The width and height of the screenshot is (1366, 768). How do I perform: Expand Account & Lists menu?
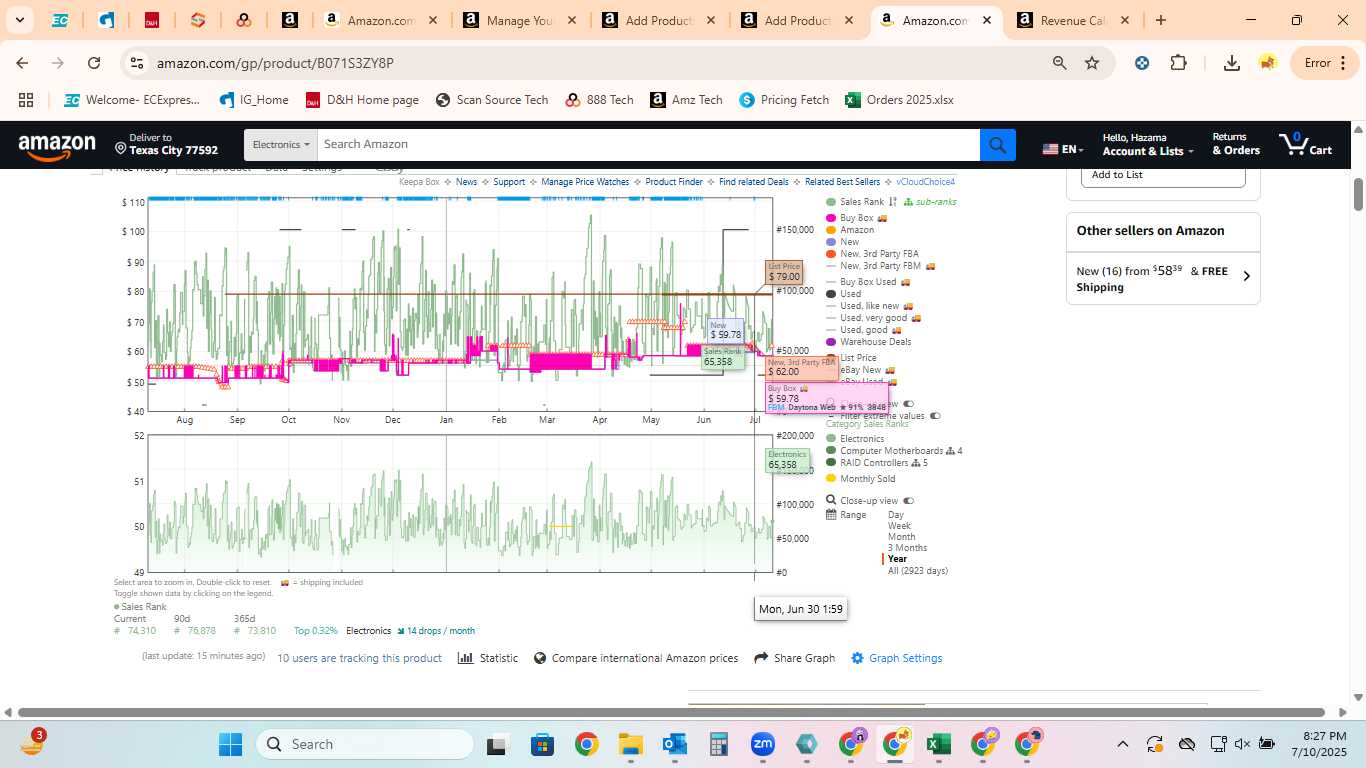tap(1148, 145)
